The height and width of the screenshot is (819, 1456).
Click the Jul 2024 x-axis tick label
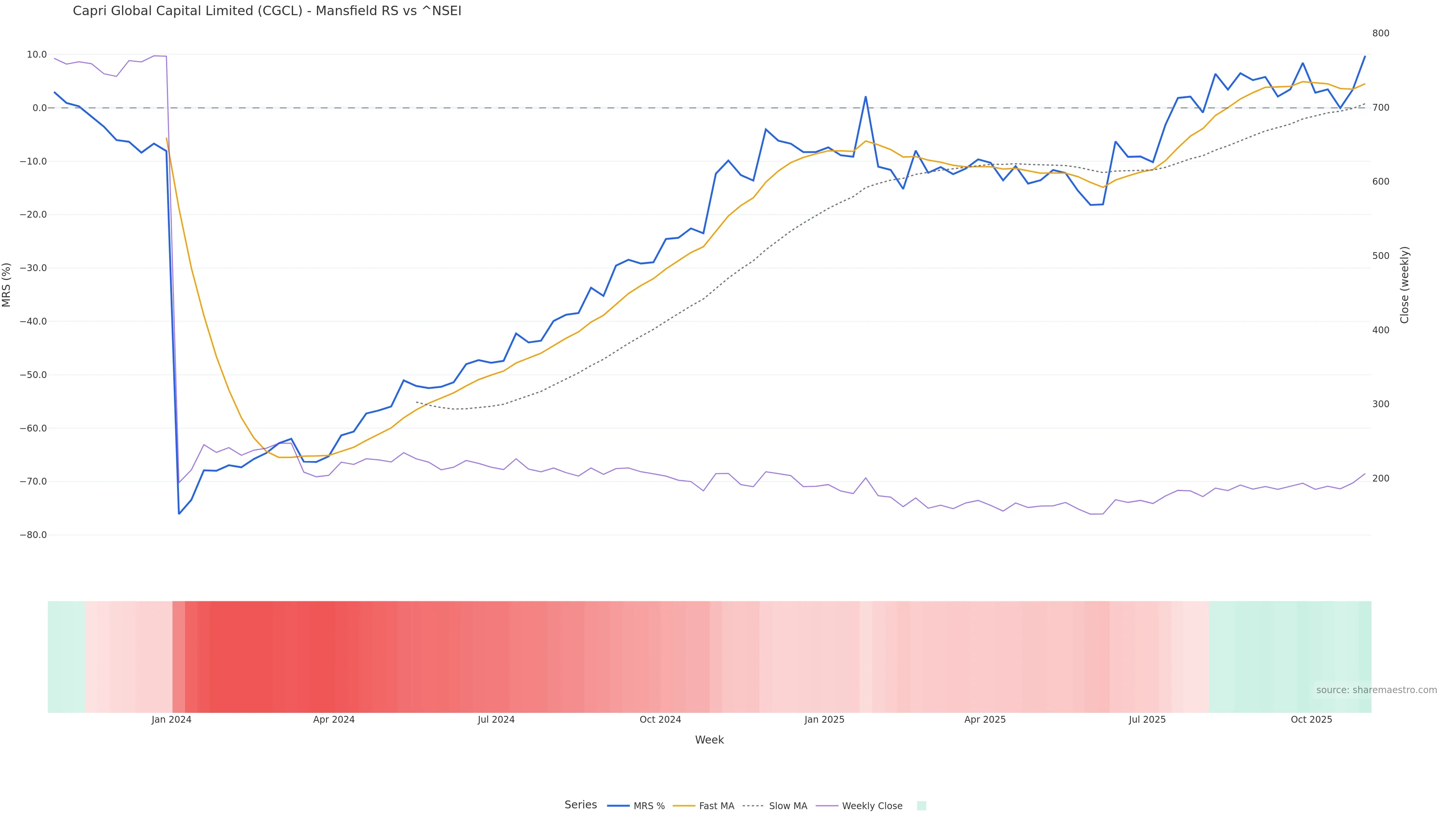(x=496, y=720)
